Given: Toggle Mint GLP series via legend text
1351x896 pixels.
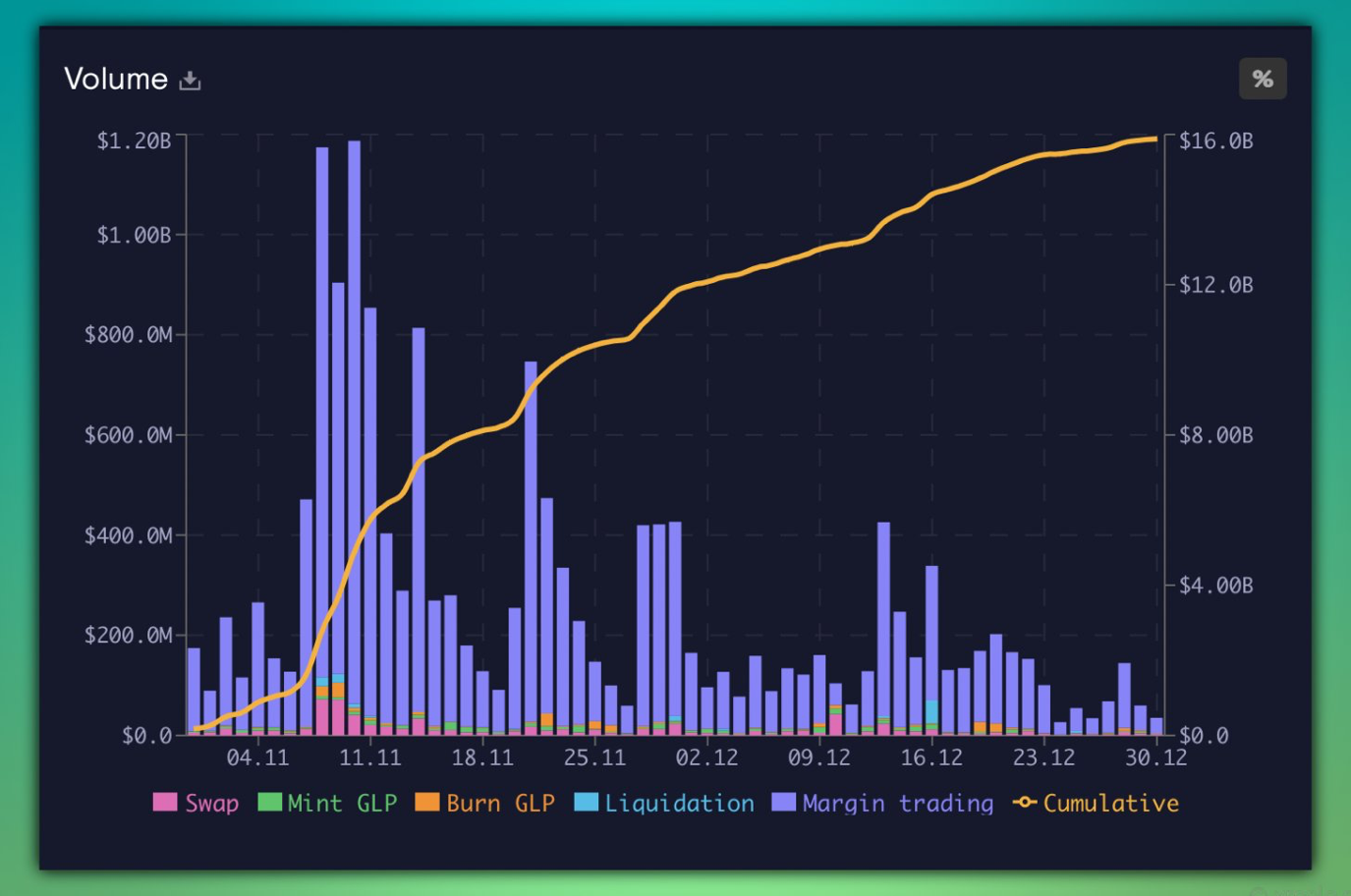Looking at the screenshot, I should point(342,804).
